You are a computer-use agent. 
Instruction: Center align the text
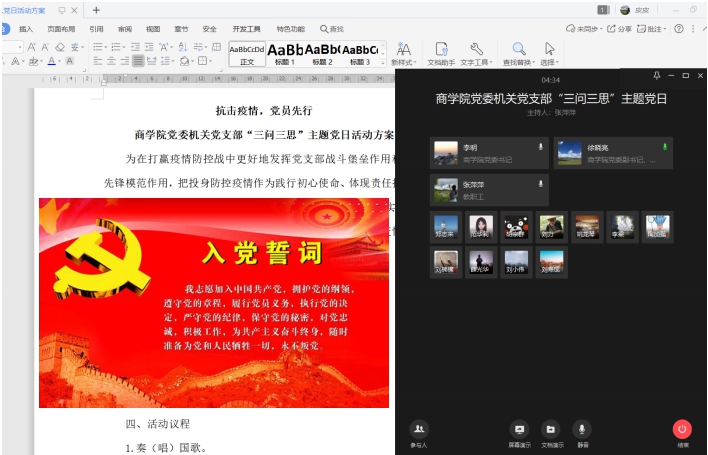pos(111,60)
